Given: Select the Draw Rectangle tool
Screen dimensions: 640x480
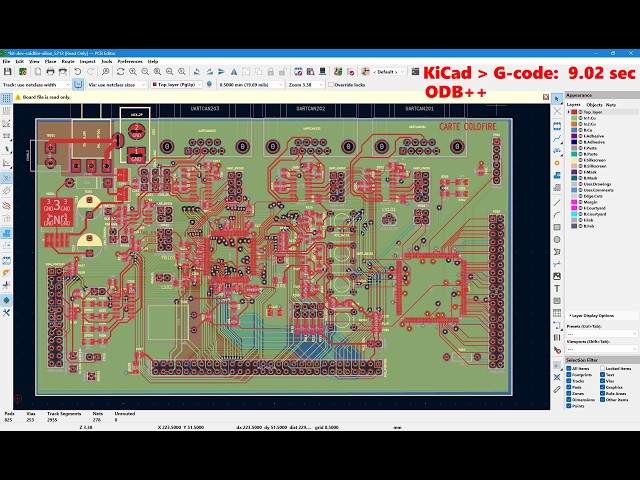Looking at the screenshot, I should (x=557, y=227).
